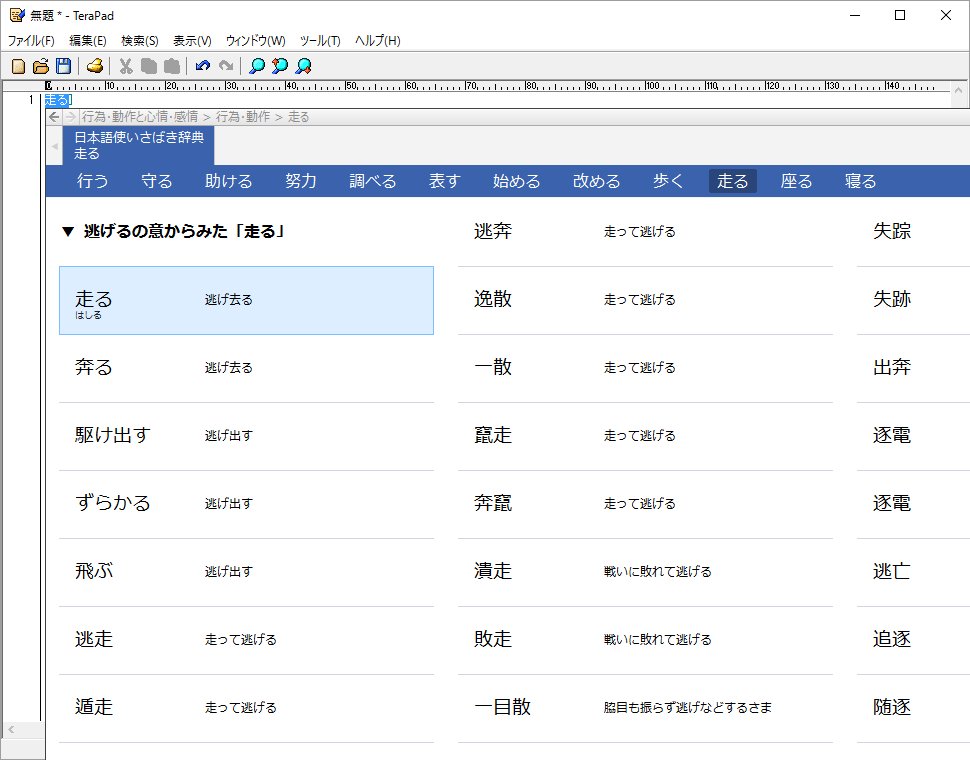Click the Open file folder icon
970x760 pixels.
[41, 66]
